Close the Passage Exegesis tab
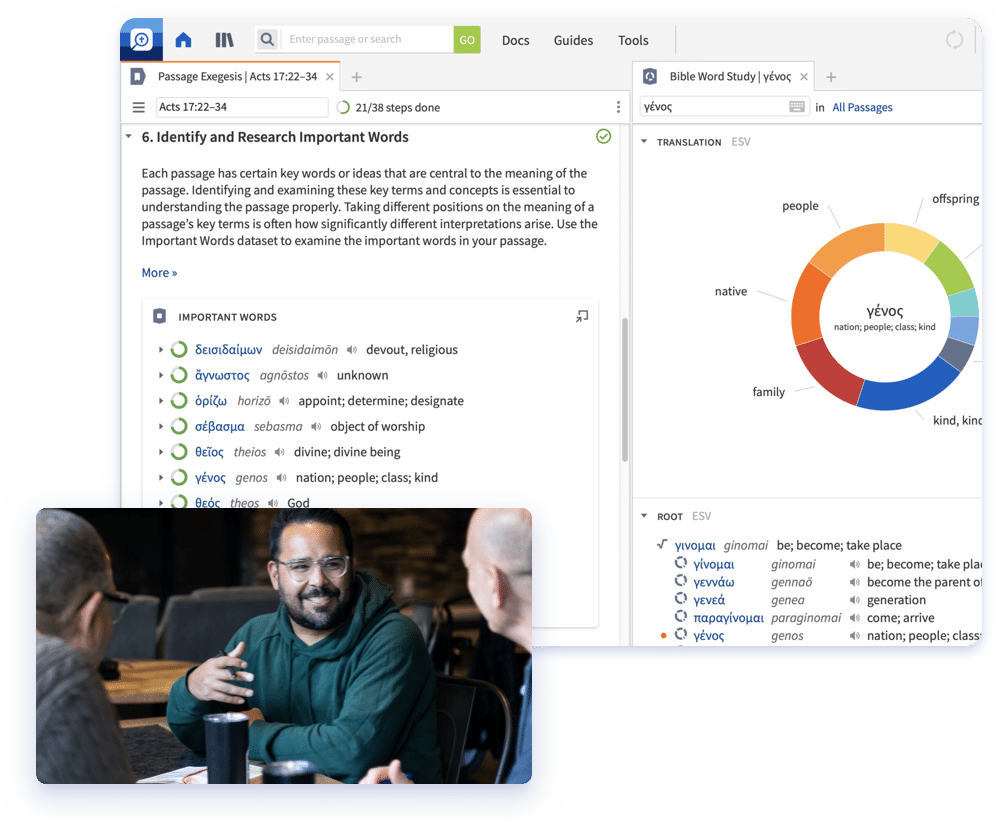 330,77
